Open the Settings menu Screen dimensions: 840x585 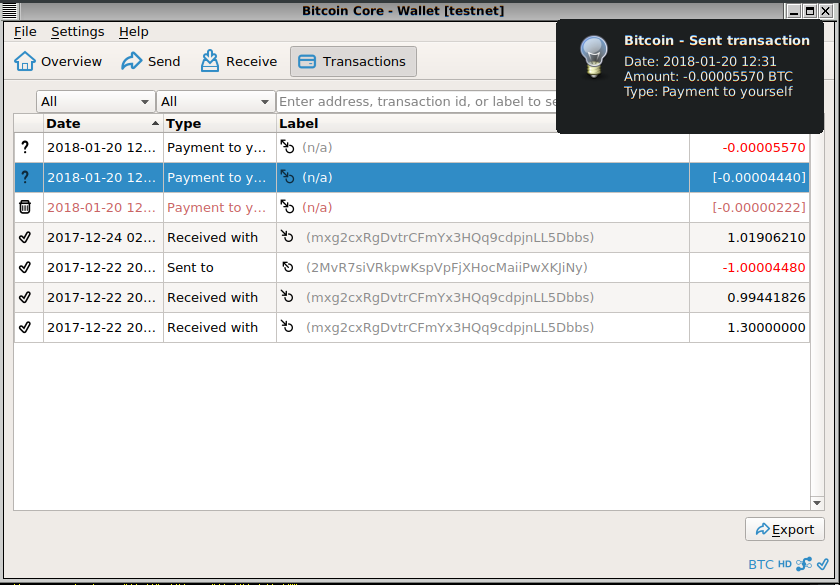[78, 32]
